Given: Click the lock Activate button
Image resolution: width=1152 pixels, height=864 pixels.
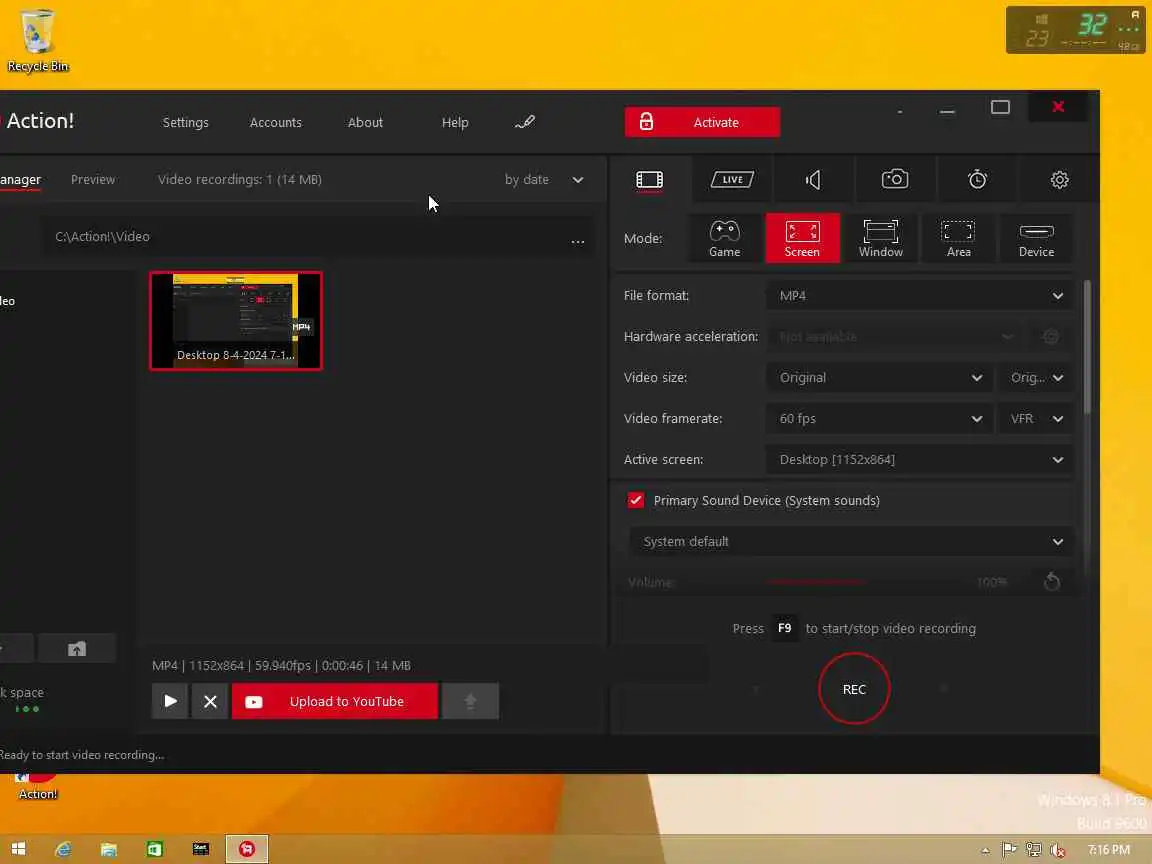Looking at the screenshot, I should pos(702,122).
